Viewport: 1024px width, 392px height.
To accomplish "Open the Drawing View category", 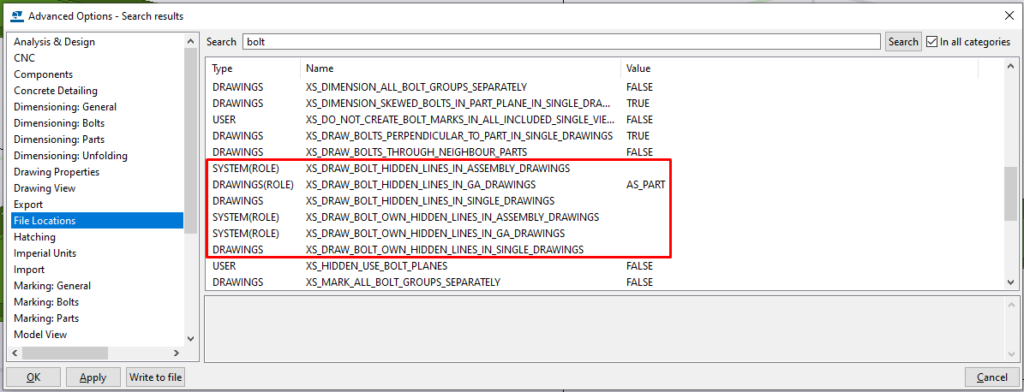I will pyautogui.click(x=44, y=188).
